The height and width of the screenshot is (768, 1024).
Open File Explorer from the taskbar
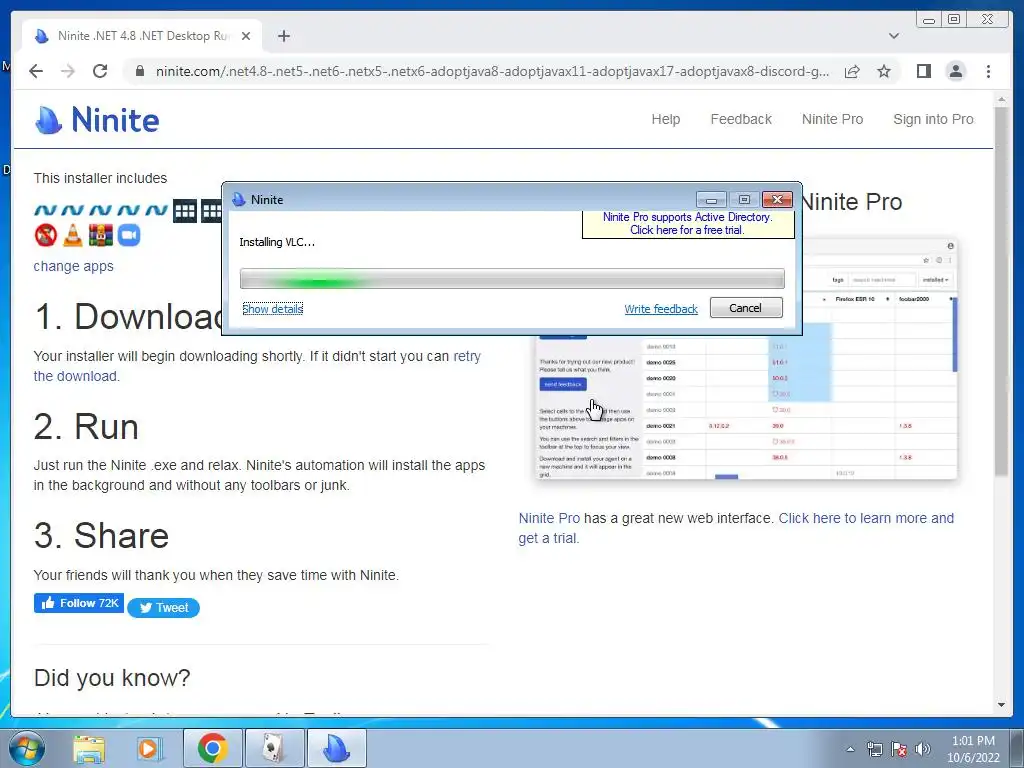point(89,748)
